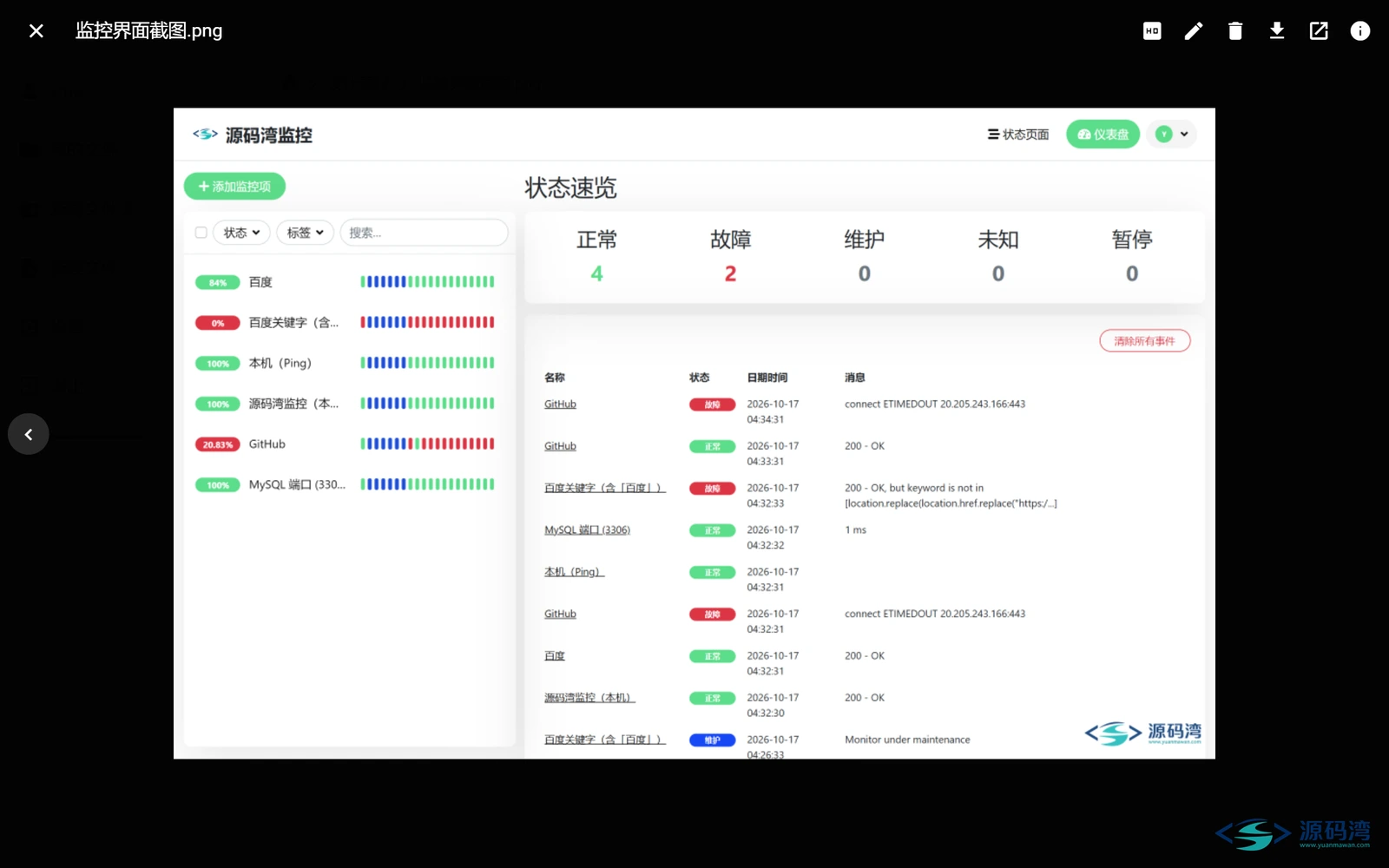Viewport: 1389px width, 868px height.
Task: Tick the select-all monitors checkbox
Action: (x=201, y=233)
